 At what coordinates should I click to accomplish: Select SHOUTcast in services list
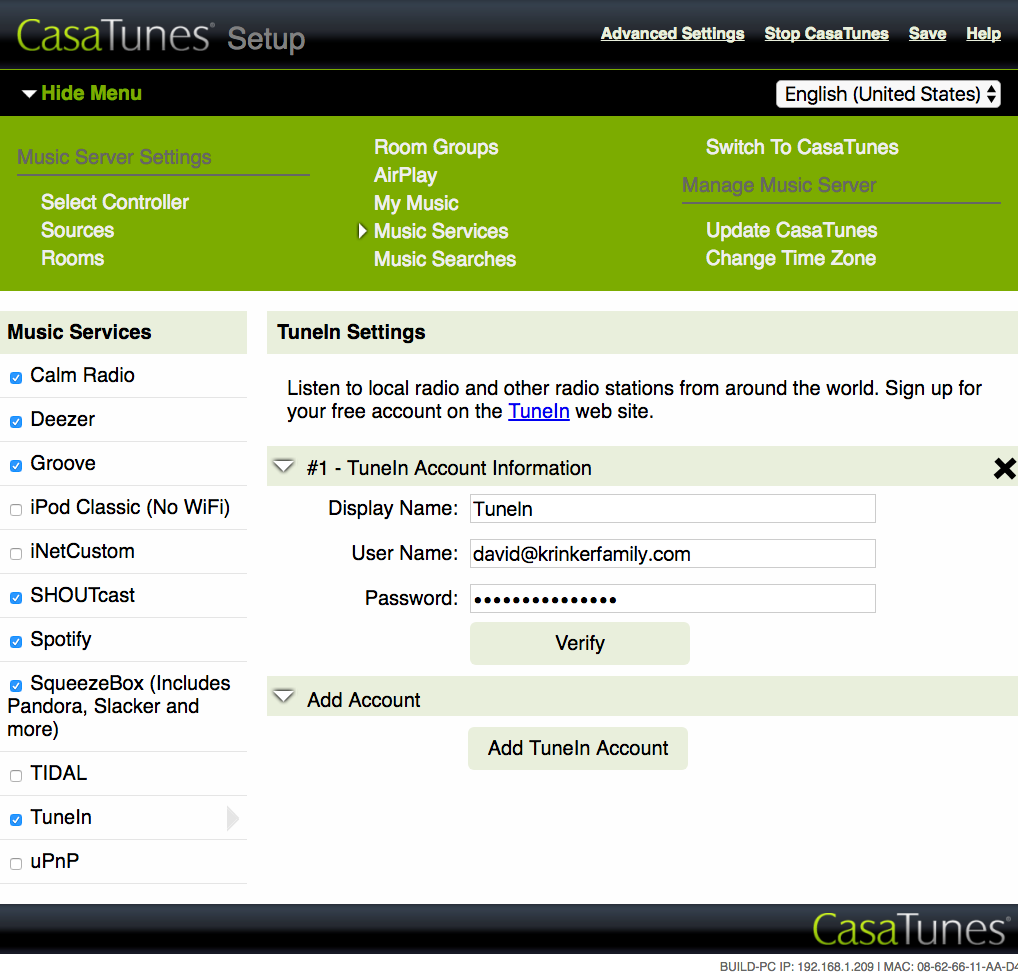(82, 595)
